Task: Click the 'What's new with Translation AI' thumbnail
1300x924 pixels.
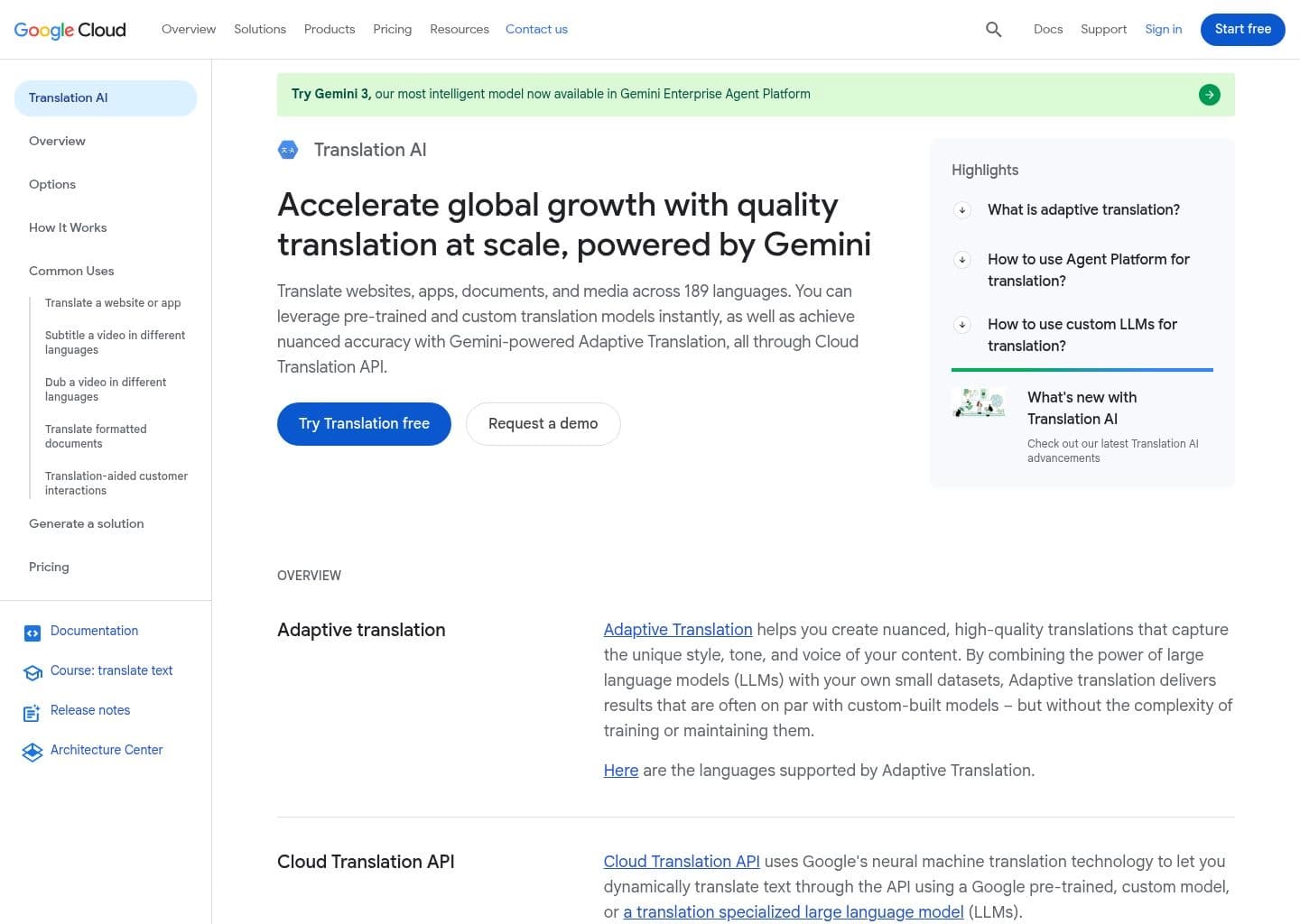Action: tap(979, 402)
